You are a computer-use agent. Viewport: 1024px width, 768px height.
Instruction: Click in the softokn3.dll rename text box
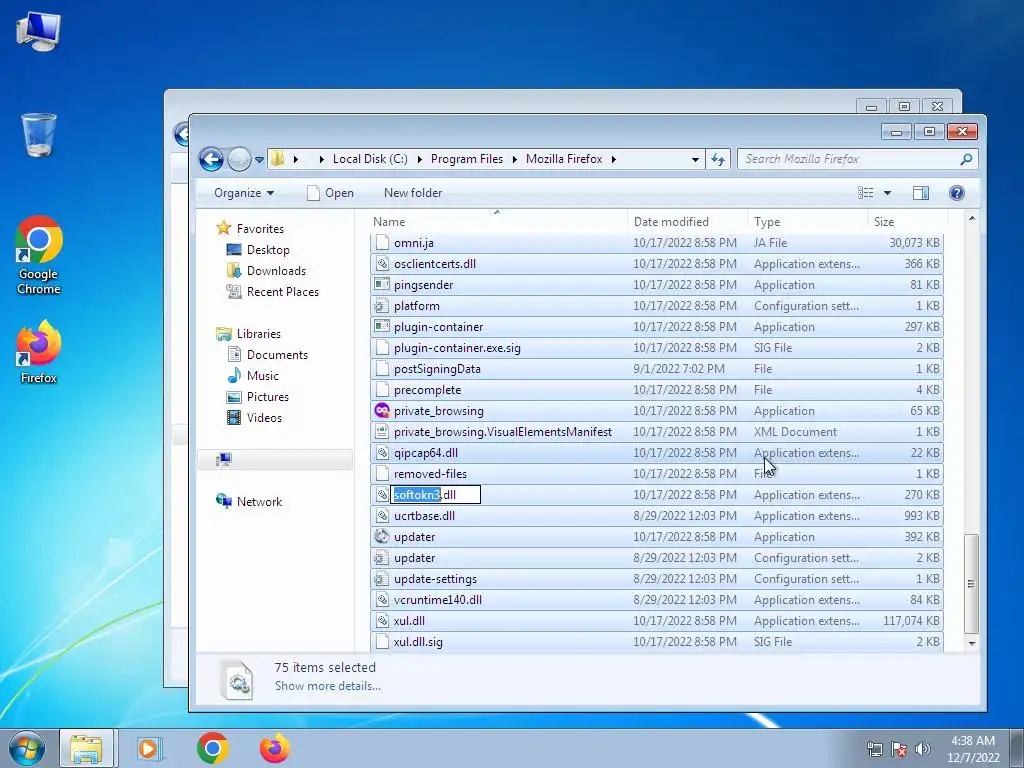click(436, 494)
